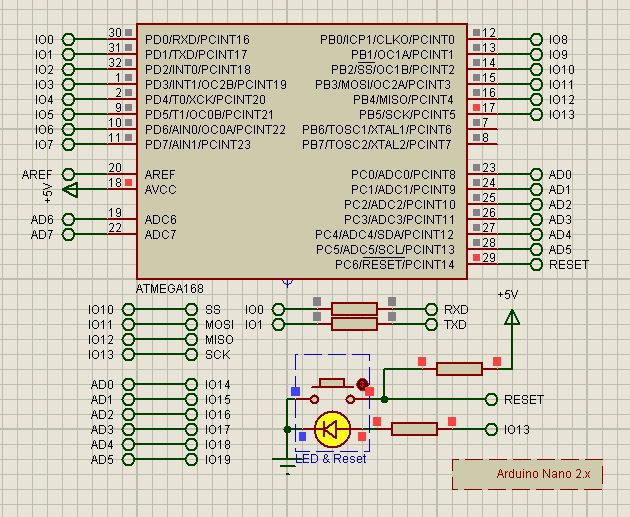This screenshot has width=630, height=517.
Task: Click the pull-up resistor connected to +5V
Action: (x=459, y=369)
